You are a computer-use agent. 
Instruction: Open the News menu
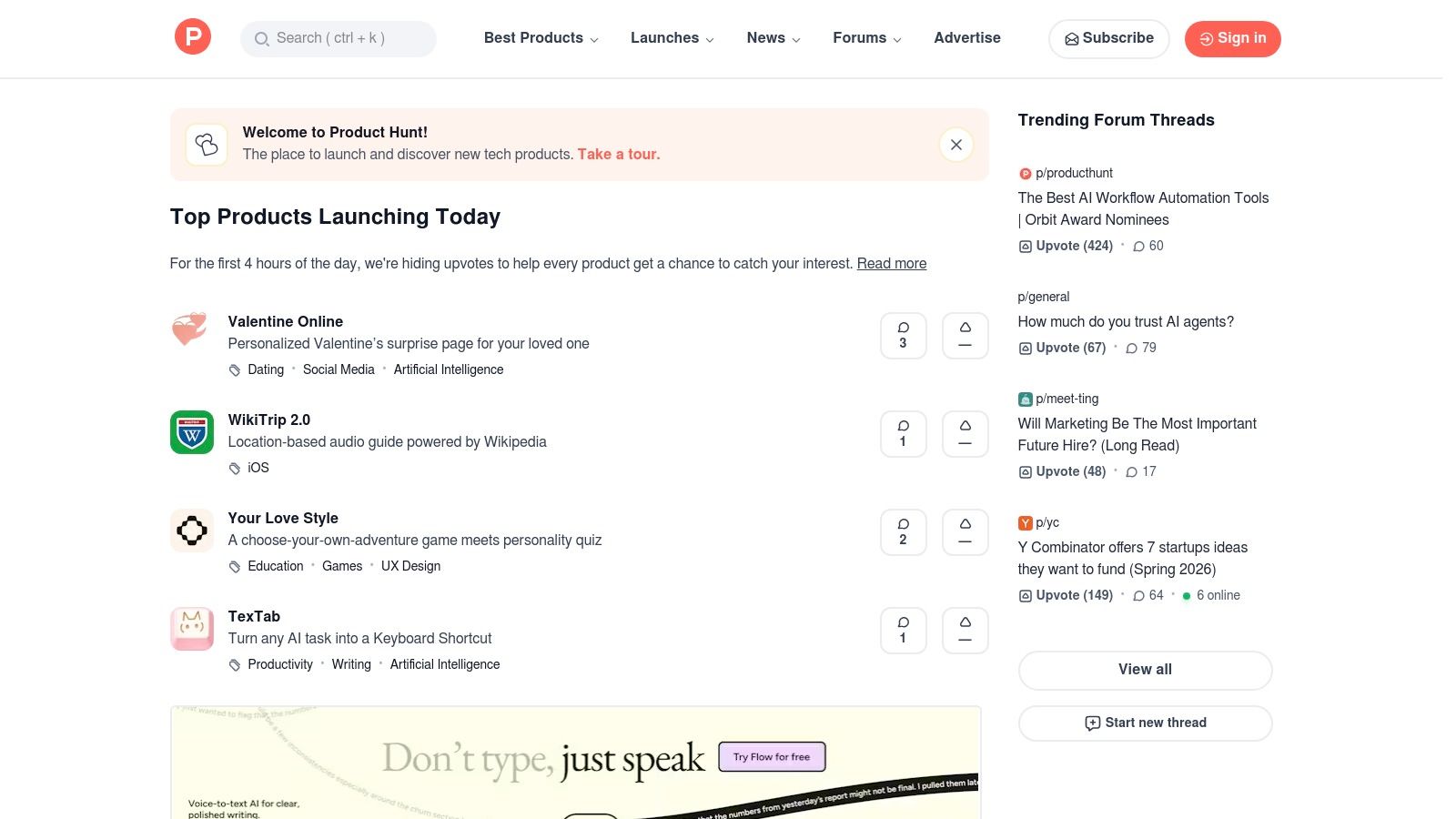(773, 38)
